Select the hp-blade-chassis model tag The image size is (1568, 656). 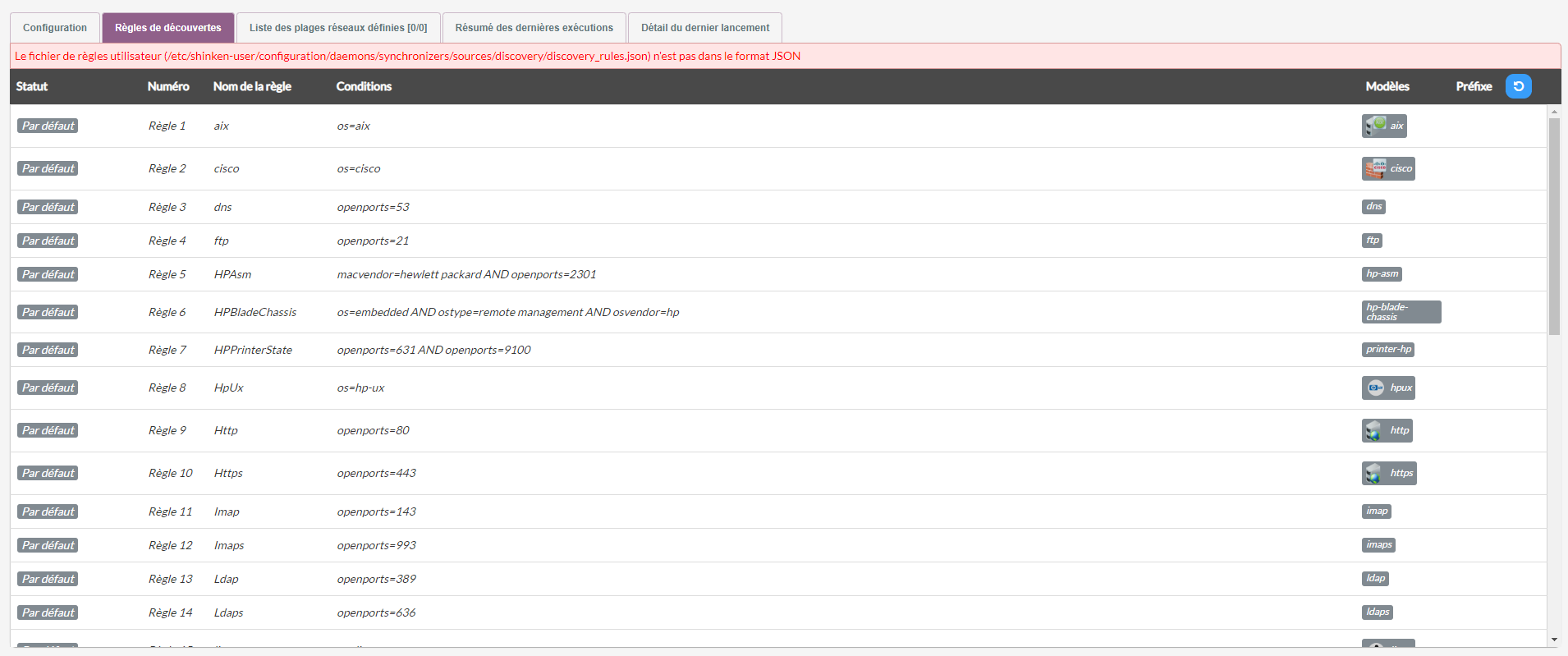[x=1401, y=312]
